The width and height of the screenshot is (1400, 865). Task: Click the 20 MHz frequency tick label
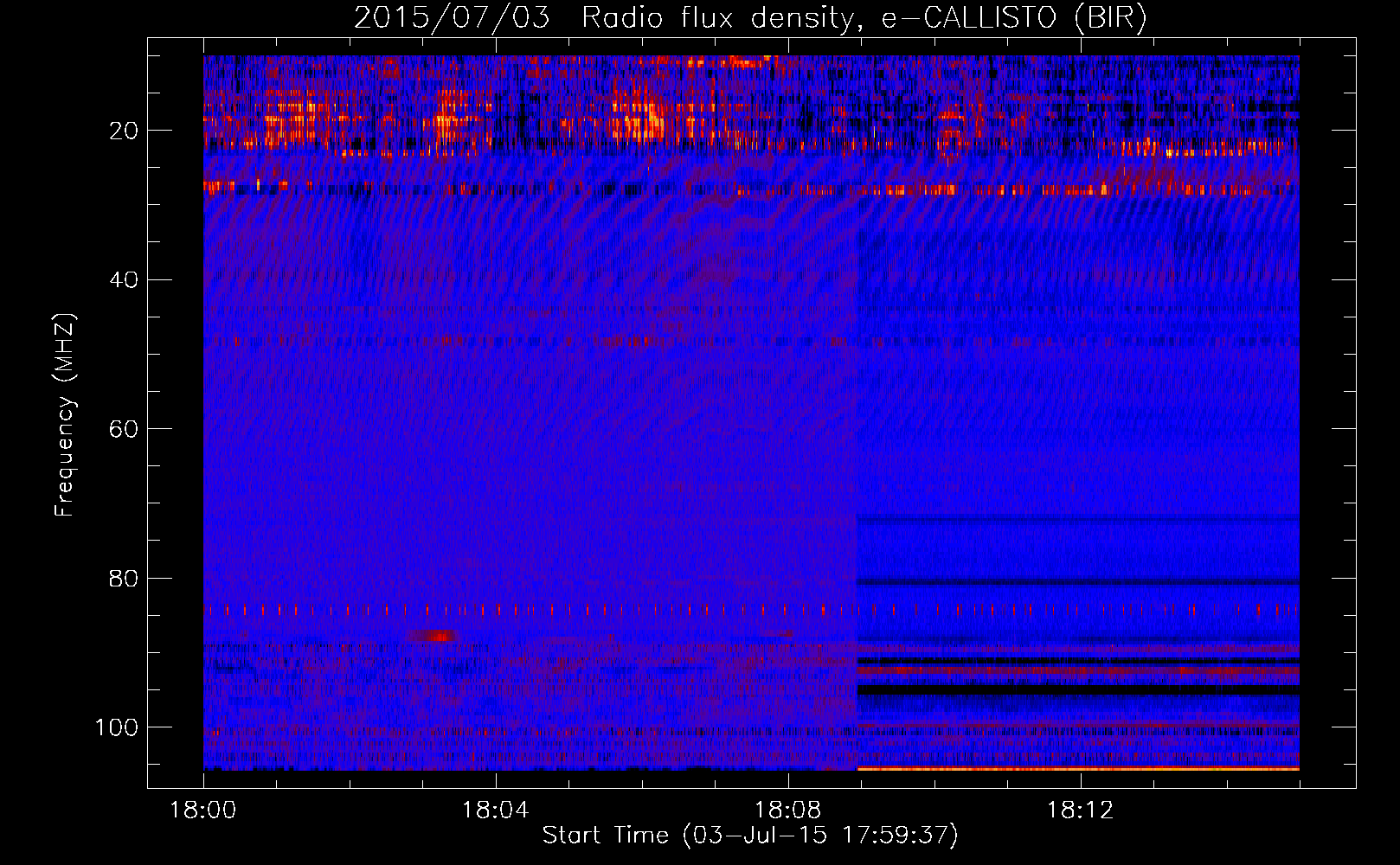coord(124,131)
